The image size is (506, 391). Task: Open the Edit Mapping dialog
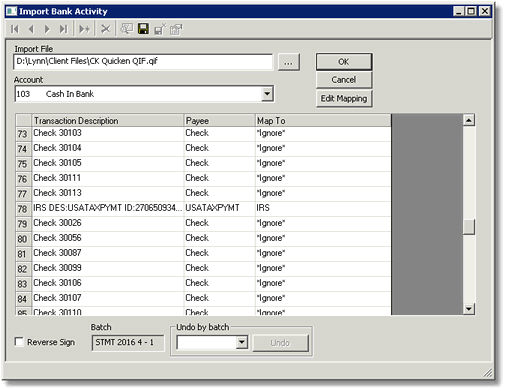pos(344,98)
